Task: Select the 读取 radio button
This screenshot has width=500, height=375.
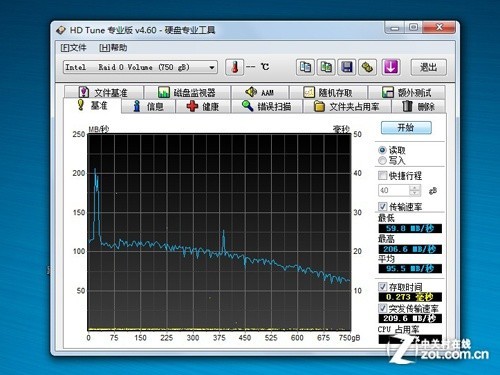Action: (382, 150)
